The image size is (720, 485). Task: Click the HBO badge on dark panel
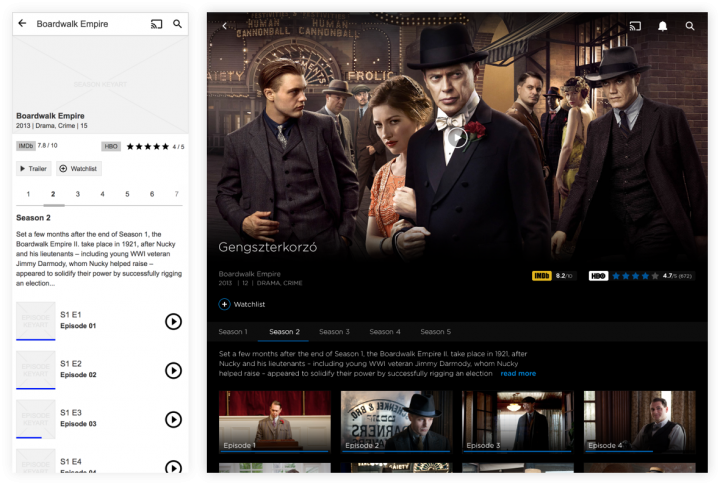tap(598, 276)
